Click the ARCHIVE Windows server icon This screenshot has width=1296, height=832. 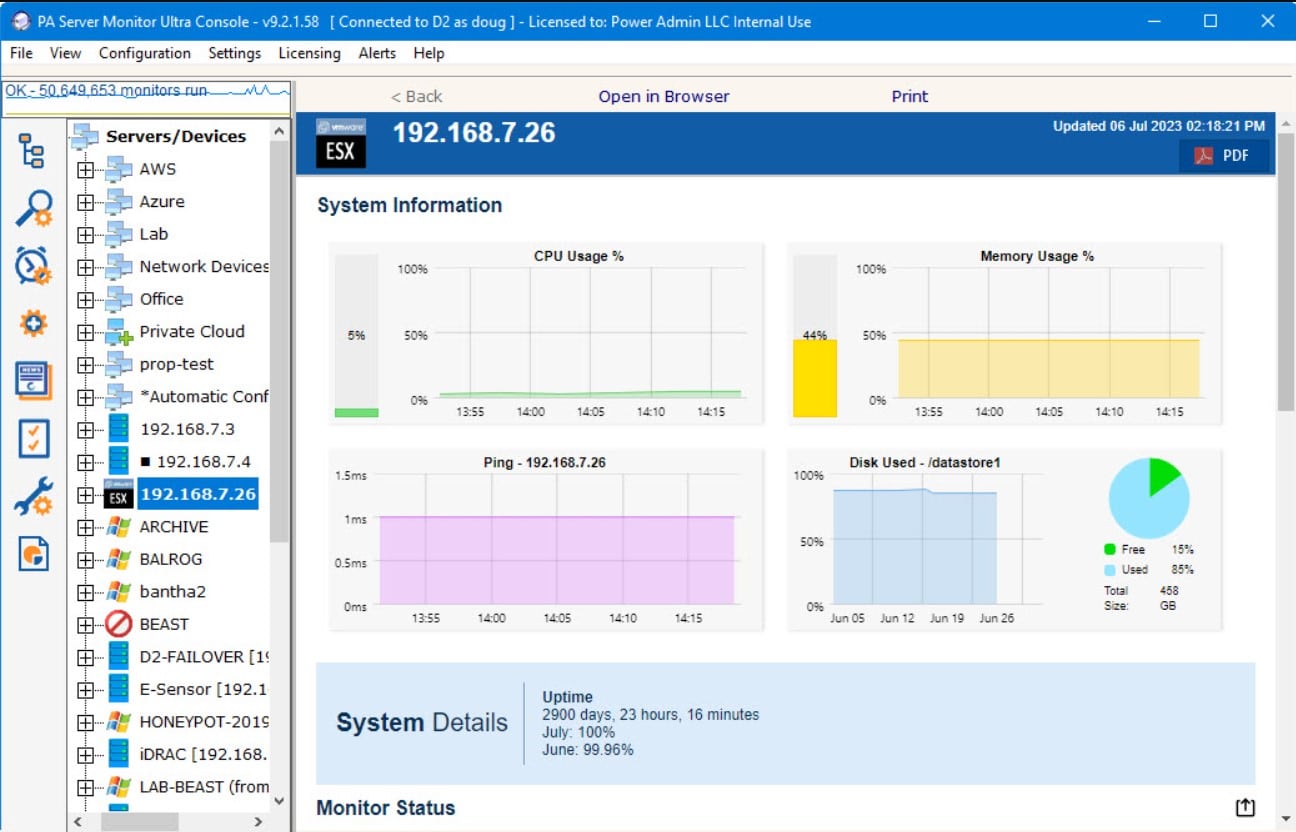(119, 527)
